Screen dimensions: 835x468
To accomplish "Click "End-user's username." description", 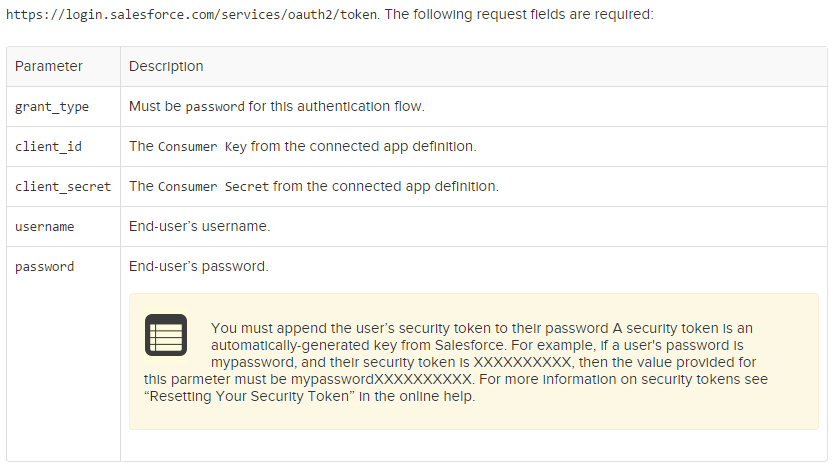I will [200, 227].
